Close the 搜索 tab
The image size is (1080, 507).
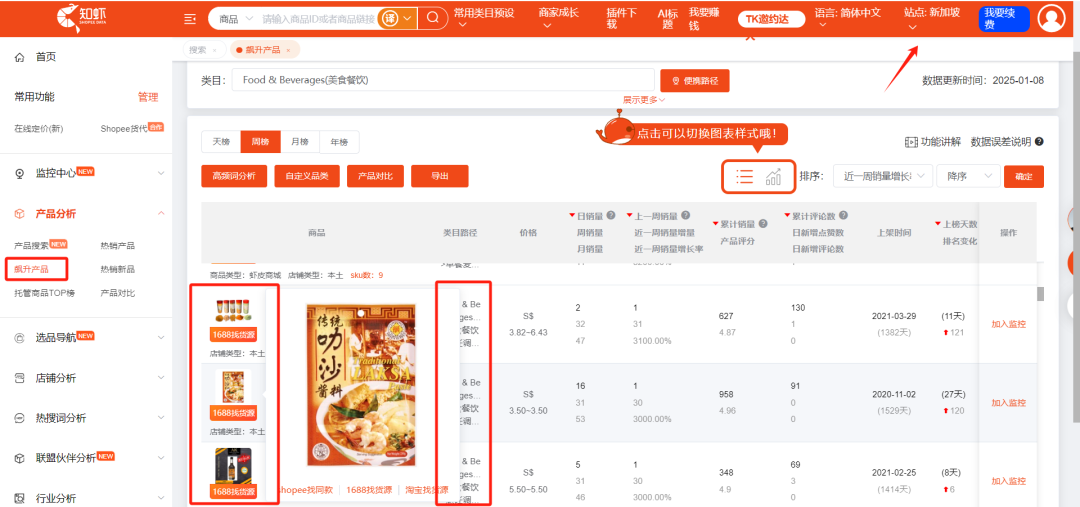[214, 50]
